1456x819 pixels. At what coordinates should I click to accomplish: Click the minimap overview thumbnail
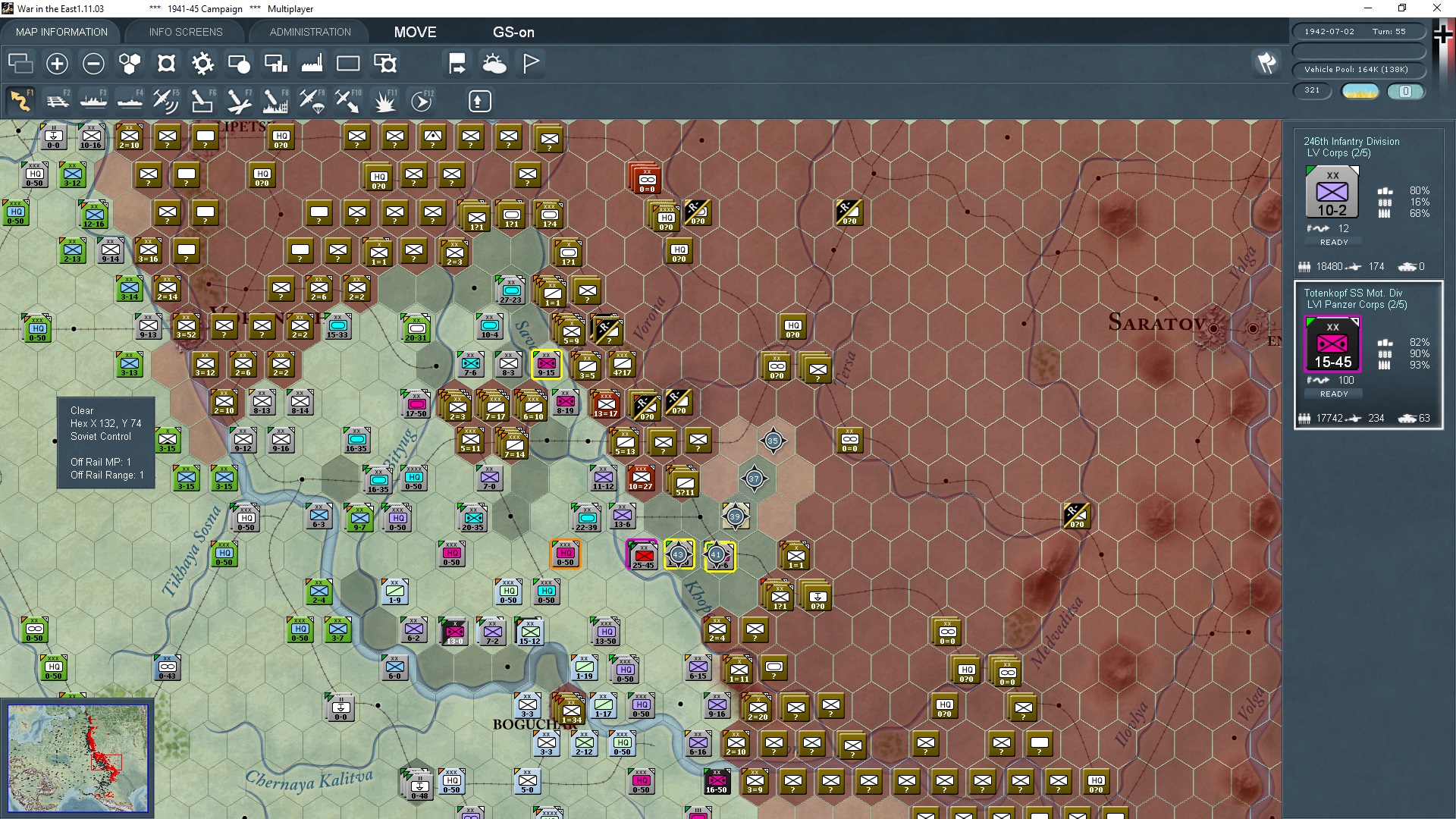pos(78,758)
